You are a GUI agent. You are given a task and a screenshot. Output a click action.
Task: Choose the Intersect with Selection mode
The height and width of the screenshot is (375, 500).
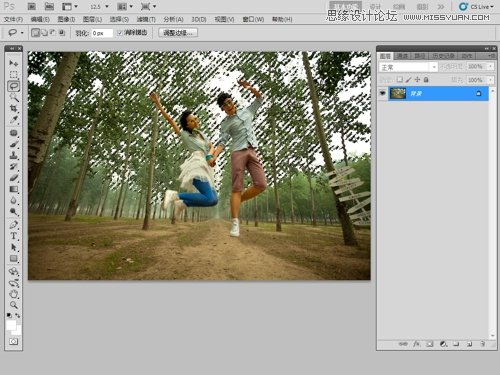62,33
